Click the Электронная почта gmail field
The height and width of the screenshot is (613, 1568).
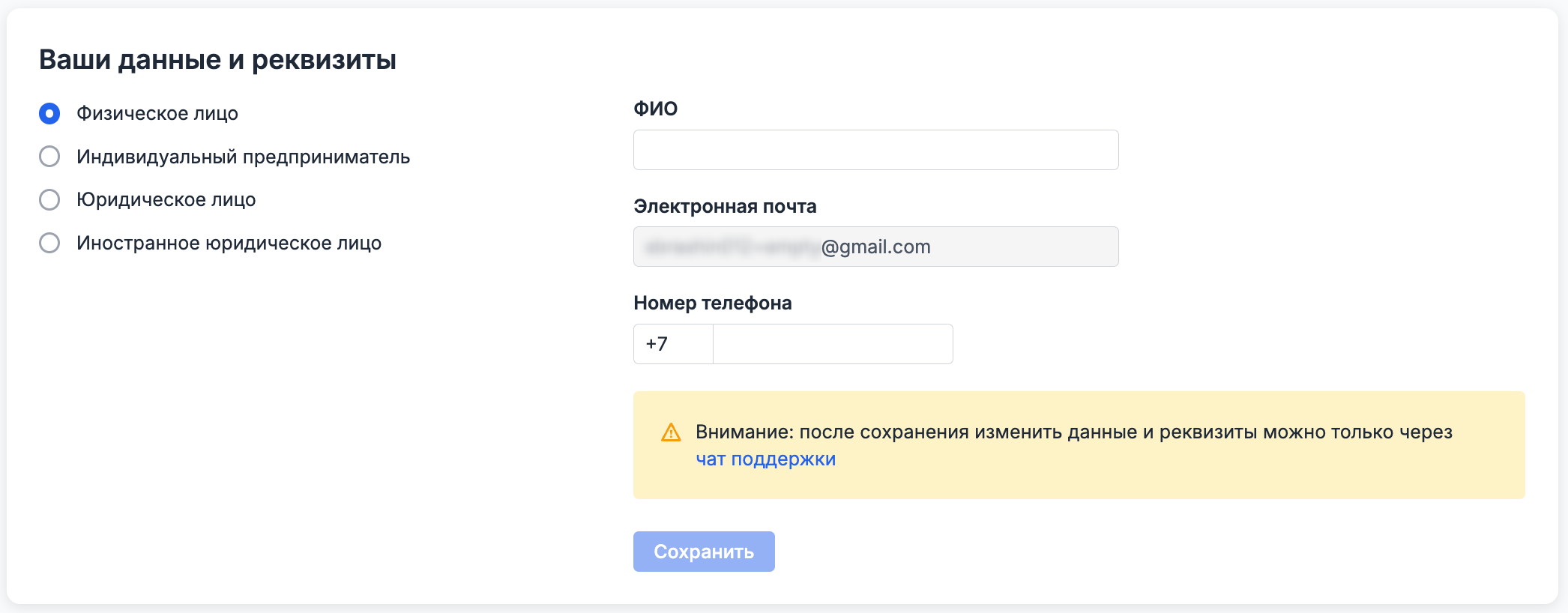click(x=875, y=247)
